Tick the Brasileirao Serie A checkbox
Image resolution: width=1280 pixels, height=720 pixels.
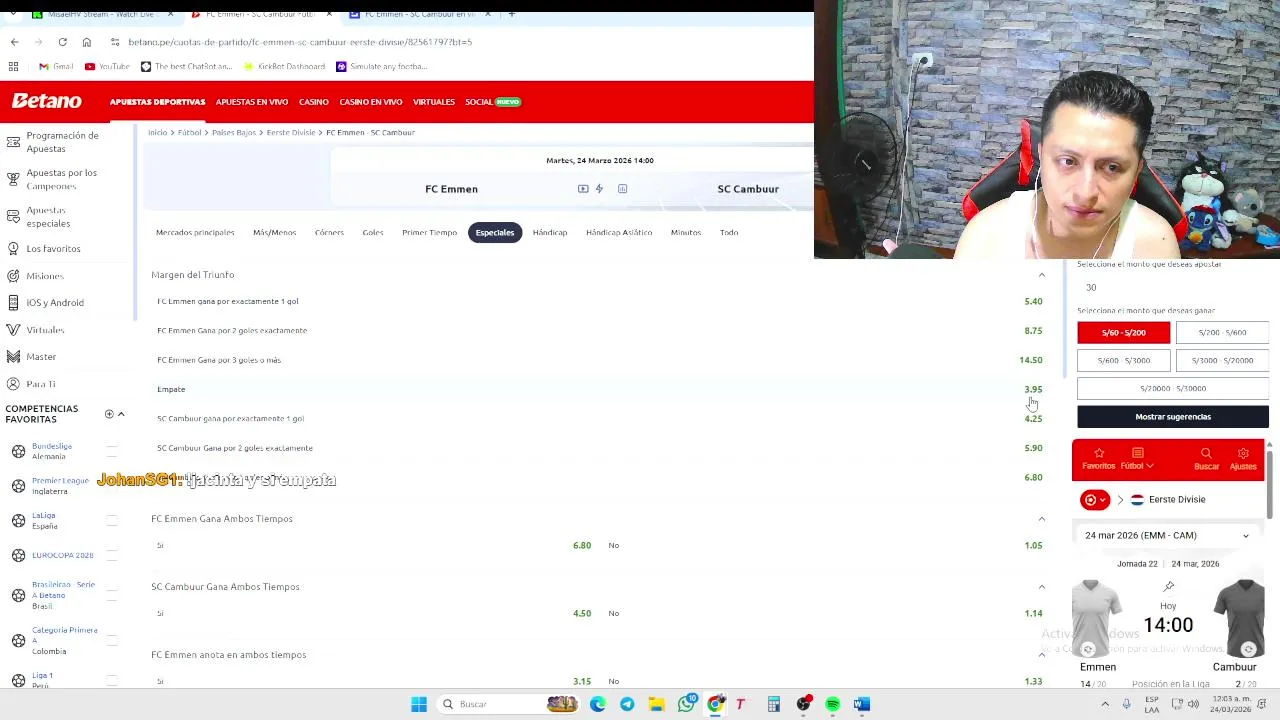(x=112, y=595)
